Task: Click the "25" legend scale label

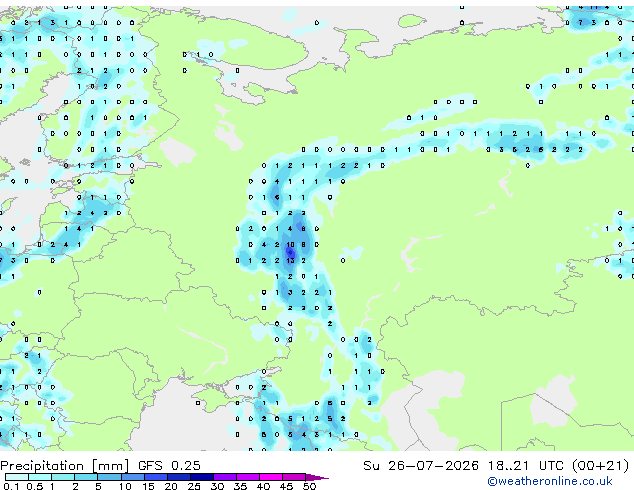Action: click(x=194, y=486)
